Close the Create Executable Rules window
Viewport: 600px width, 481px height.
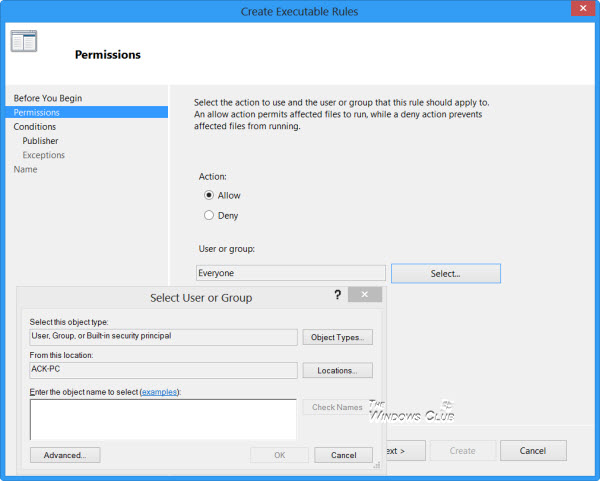tap(583, 8)
